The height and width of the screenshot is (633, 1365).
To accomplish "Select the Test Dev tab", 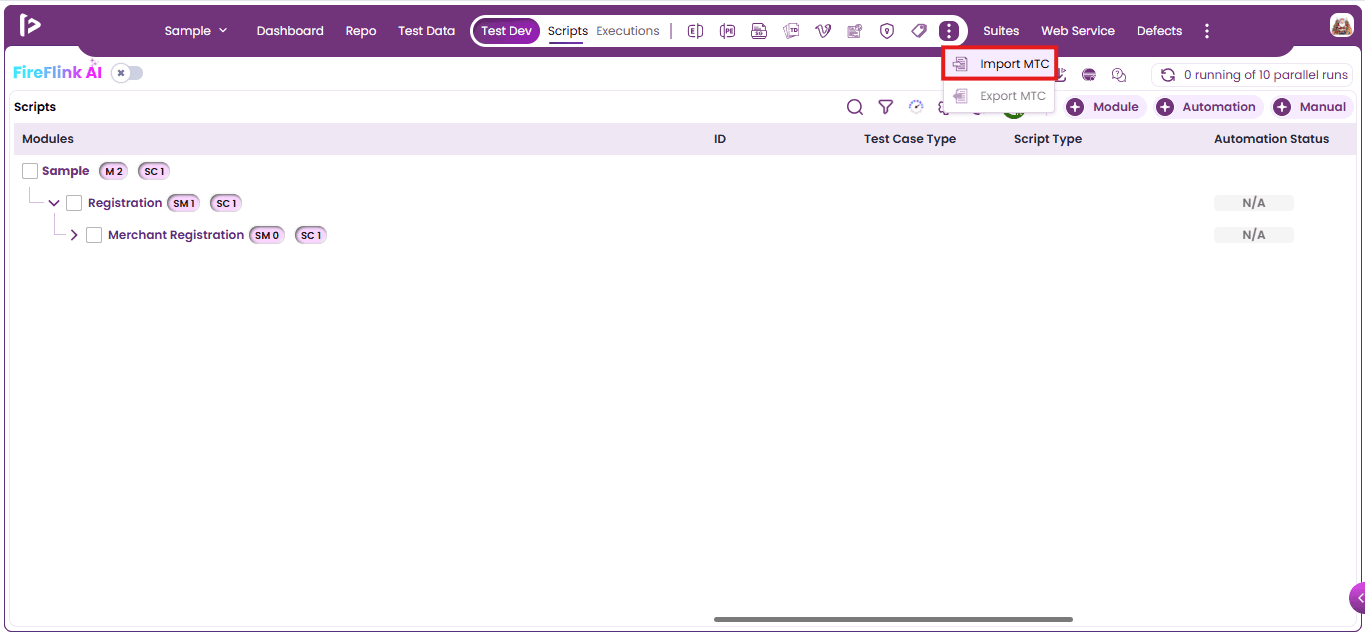I will [x=506, y=31].
